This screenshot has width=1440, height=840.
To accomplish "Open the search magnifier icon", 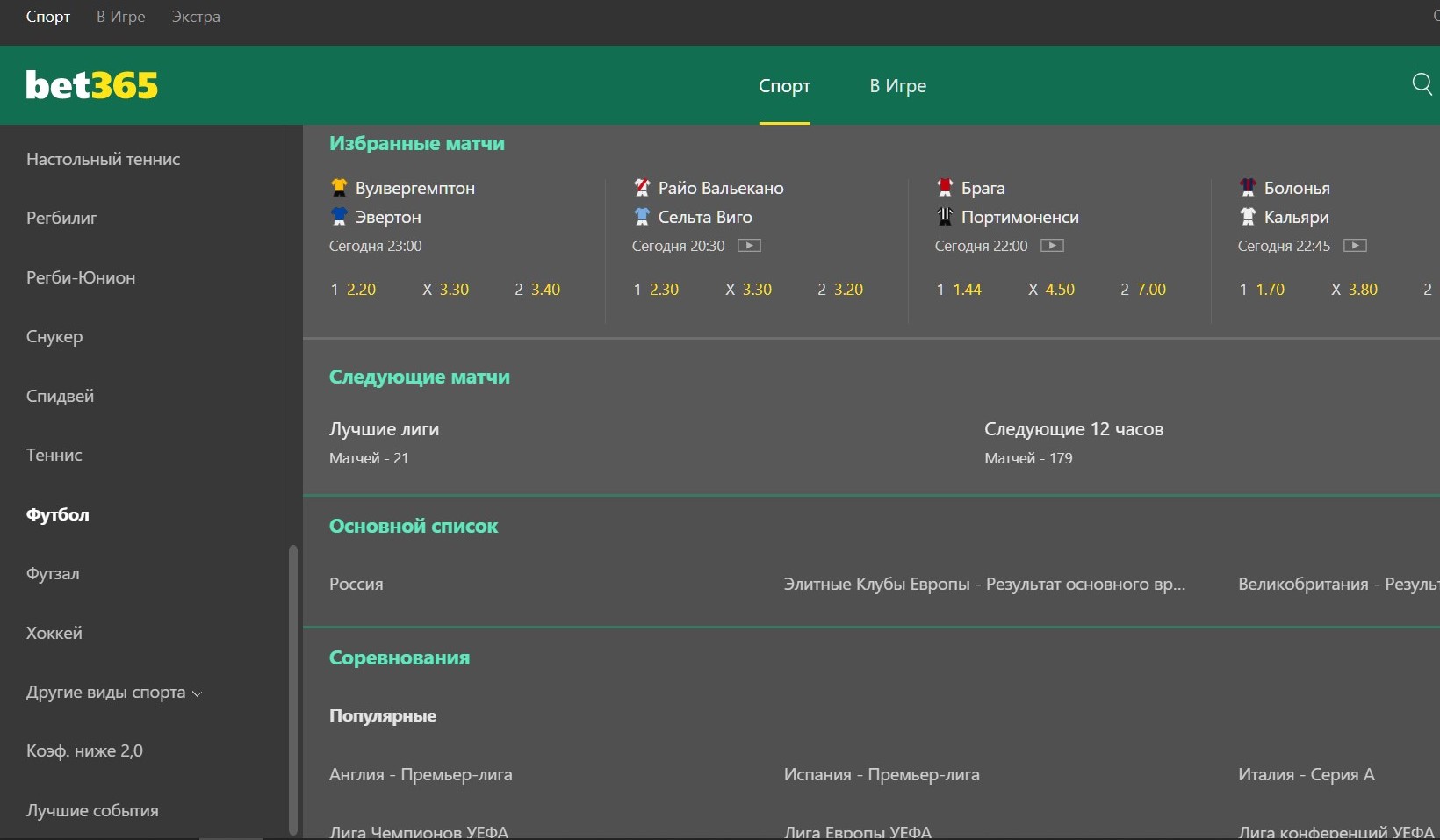I will pyautogui.click(x=1422, y=84).
